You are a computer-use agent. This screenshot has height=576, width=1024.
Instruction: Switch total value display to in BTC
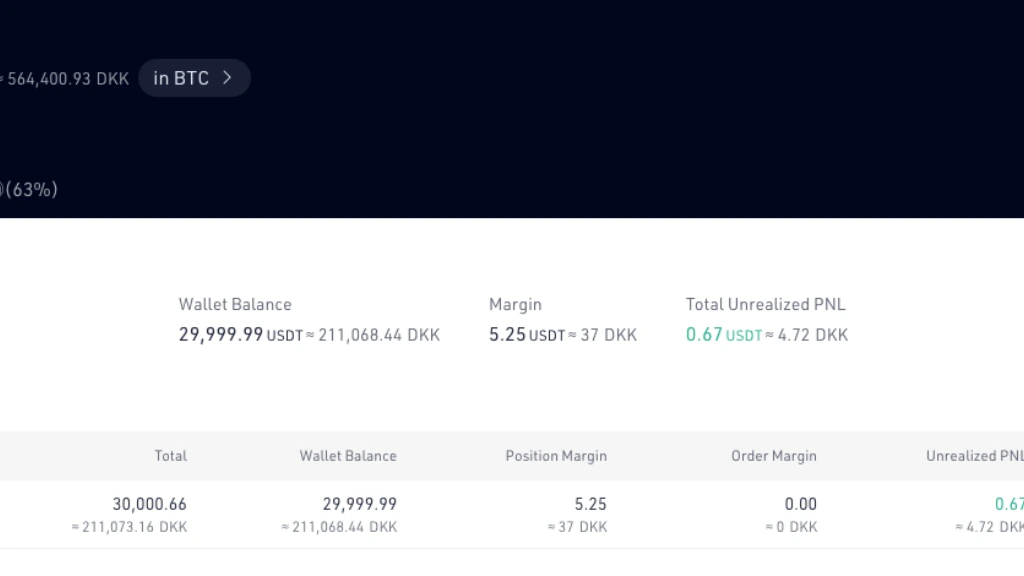click(194, 78)
